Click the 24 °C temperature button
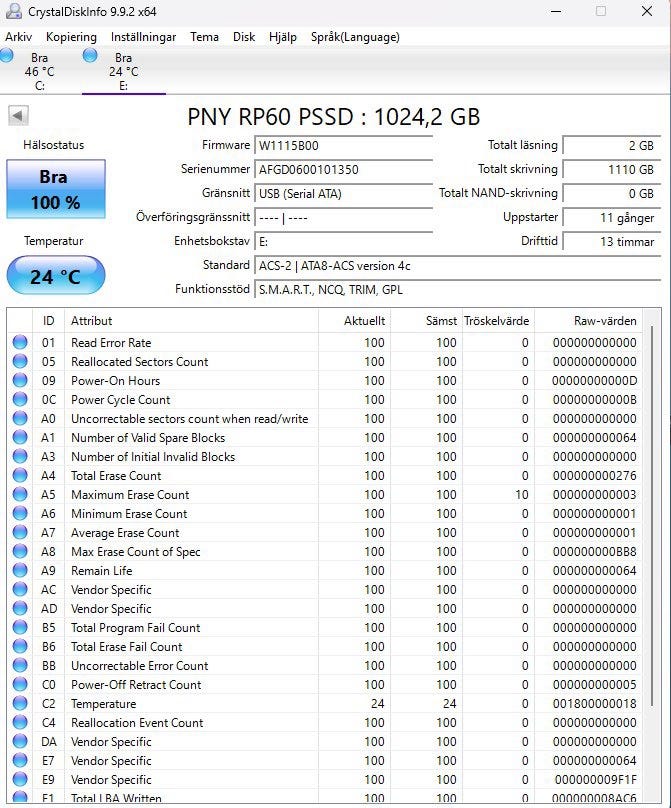This screenshot has width=671, height=808. 56,276
